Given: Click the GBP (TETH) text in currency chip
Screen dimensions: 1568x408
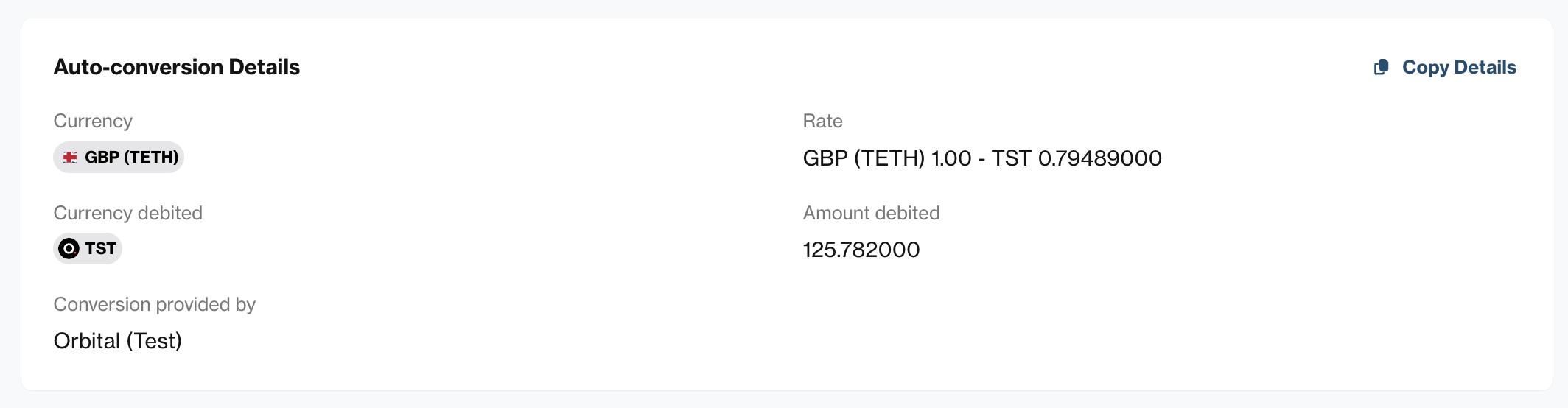Looking at the screenshot, I should coord(132,157).
